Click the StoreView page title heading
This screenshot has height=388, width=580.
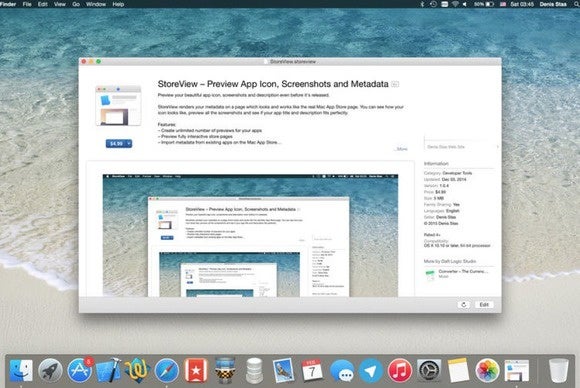(x=273, y=84)
